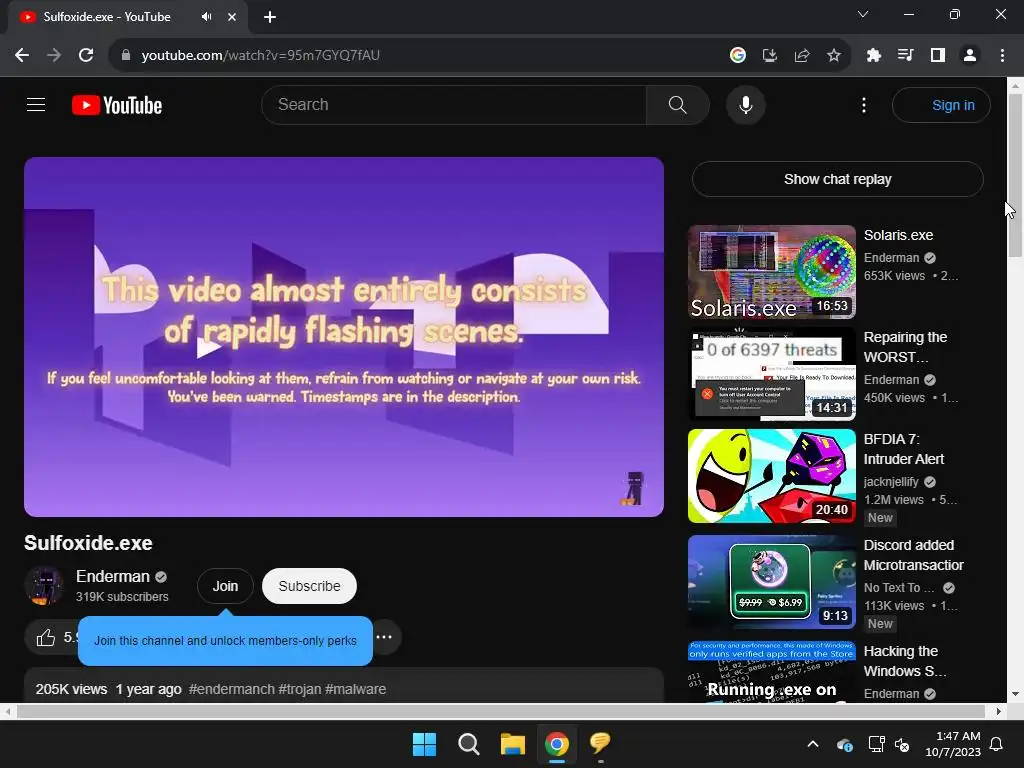View site information lock icon

point(126,55)
